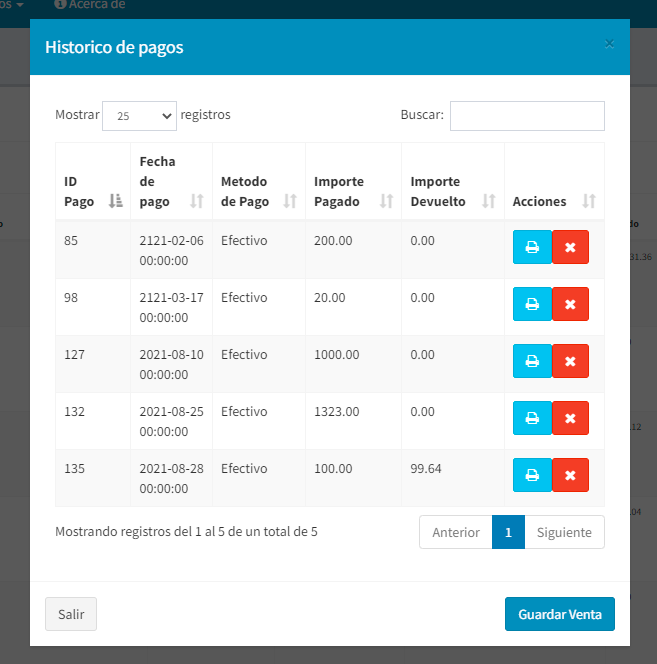Viewport: 657px width, 664px height.
Task: Delete payment ID 98
Action: [570, 304]
